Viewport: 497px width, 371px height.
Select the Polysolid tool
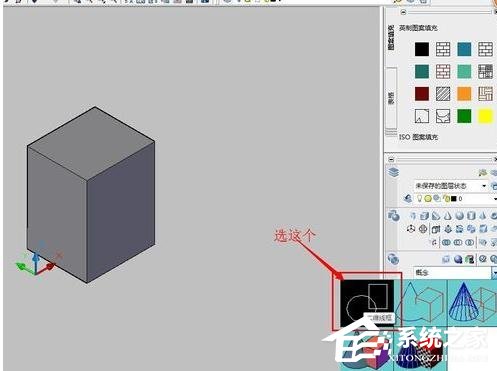pyautogui.click(x=413, y=216)
